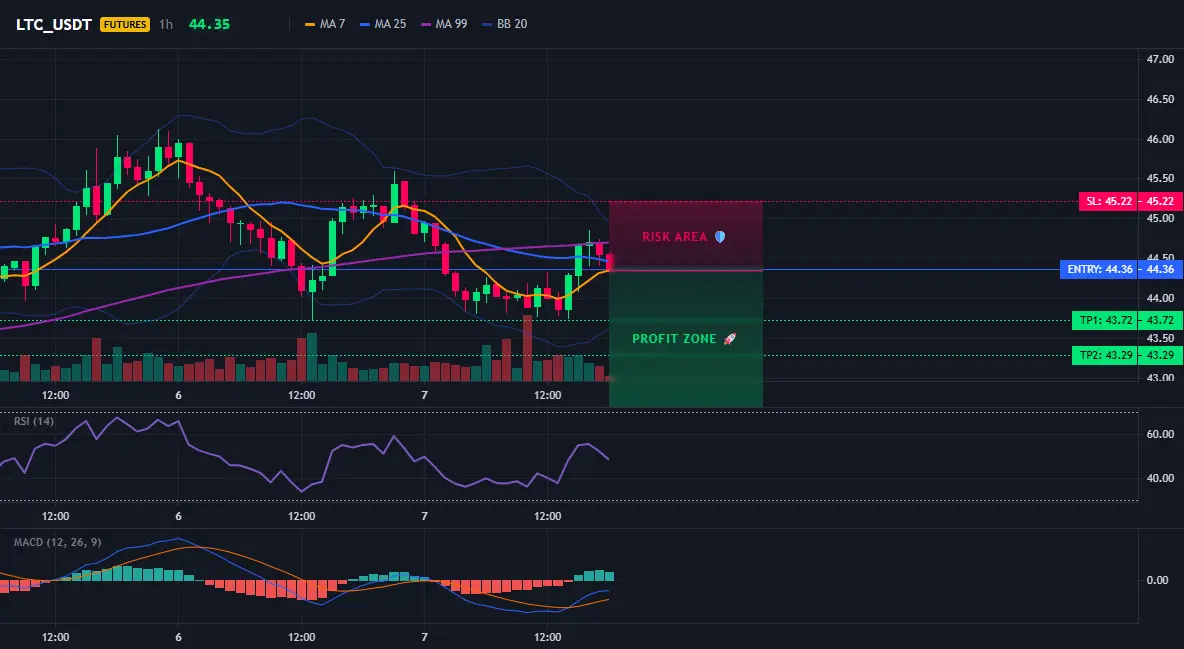Click the 46.00 price axis label
The width and height of the screenshot is (1184, 649).
(x=1160, y=139)
